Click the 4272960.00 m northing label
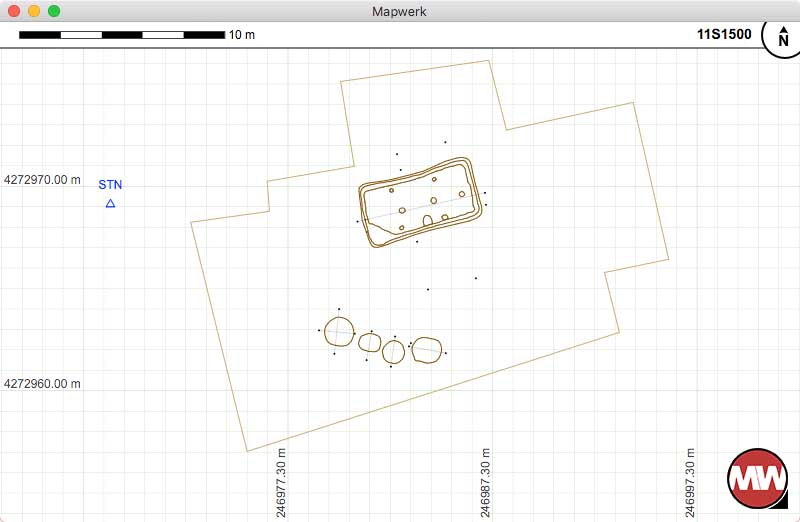This screenshot has height=522, width=800. pyautogui.click(x=42, y=384)
